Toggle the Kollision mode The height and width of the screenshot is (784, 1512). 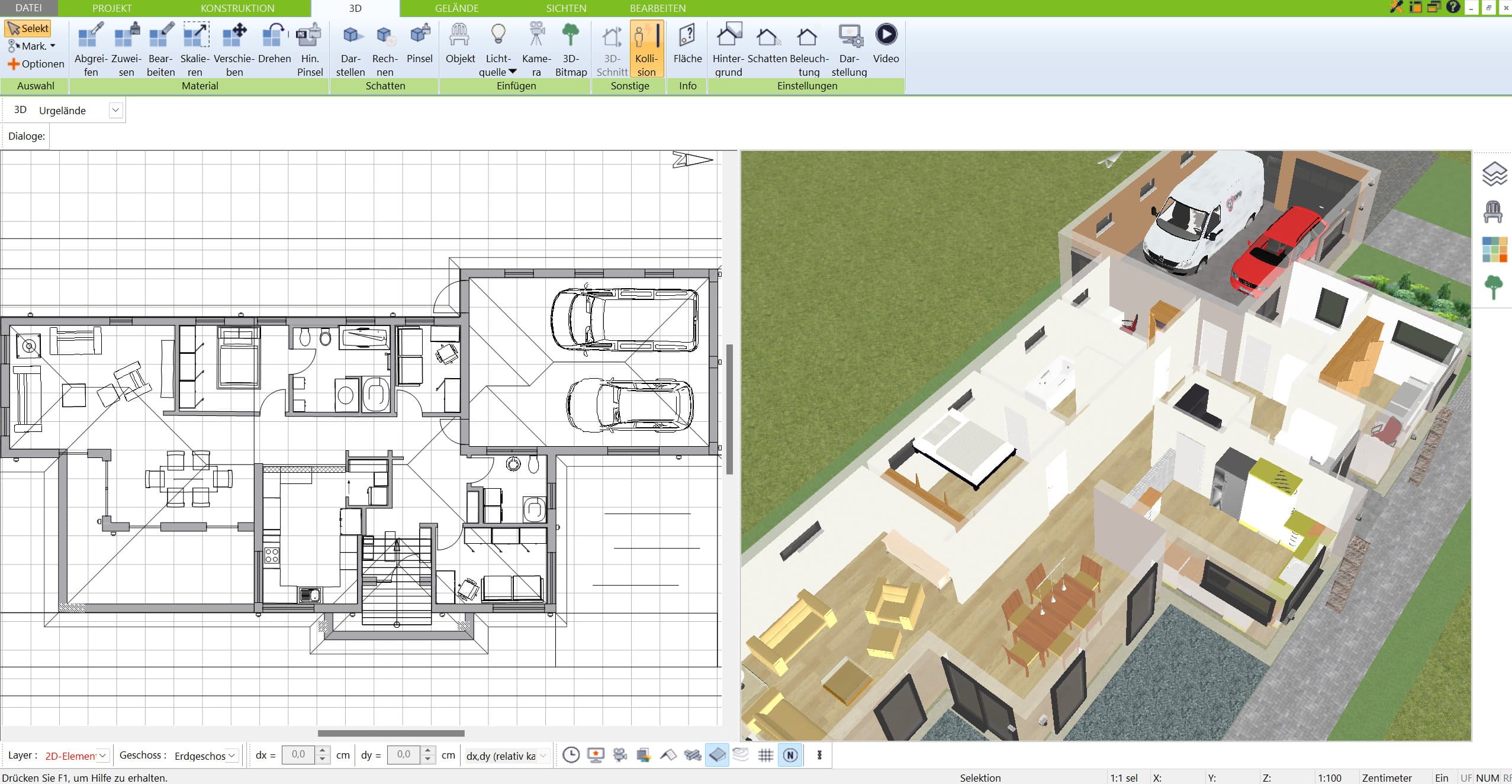click(x=646, y=49)
